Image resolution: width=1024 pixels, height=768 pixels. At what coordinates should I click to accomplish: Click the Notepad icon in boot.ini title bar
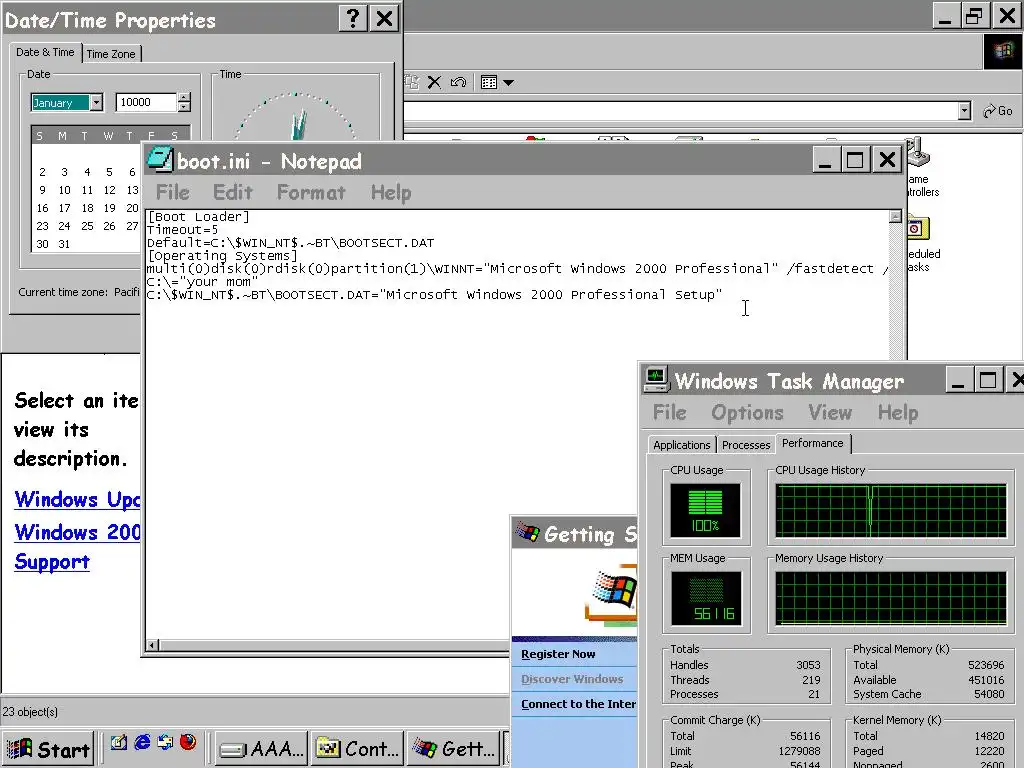(x=159, y=160)
